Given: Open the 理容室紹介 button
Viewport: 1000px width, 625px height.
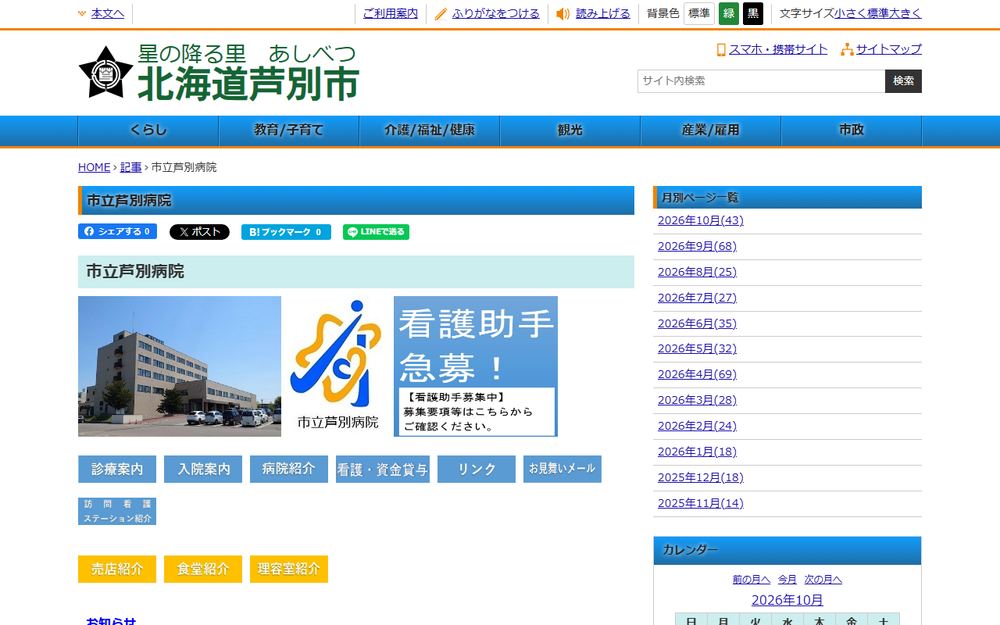Looking at the screenshot, I should click(289, 569).
